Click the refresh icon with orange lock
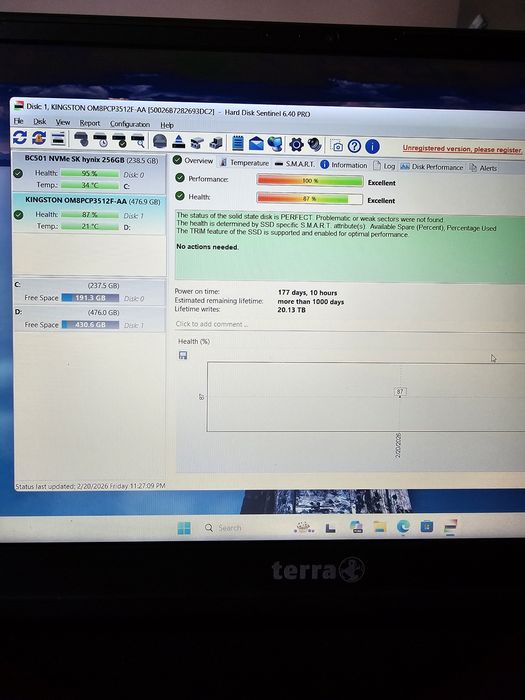 click(x=39, y=138)
